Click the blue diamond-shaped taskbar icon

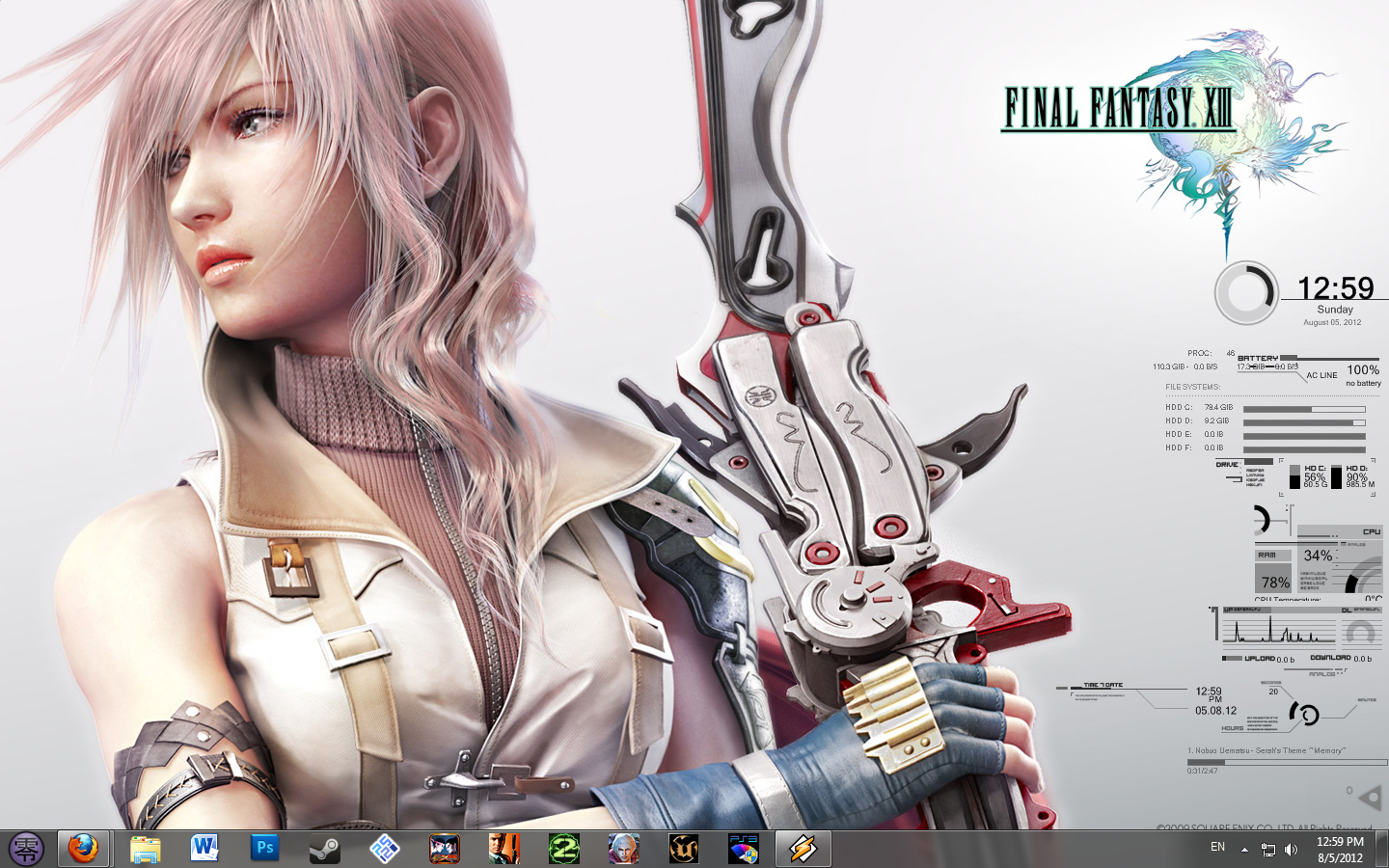click(x=384, y=849)
